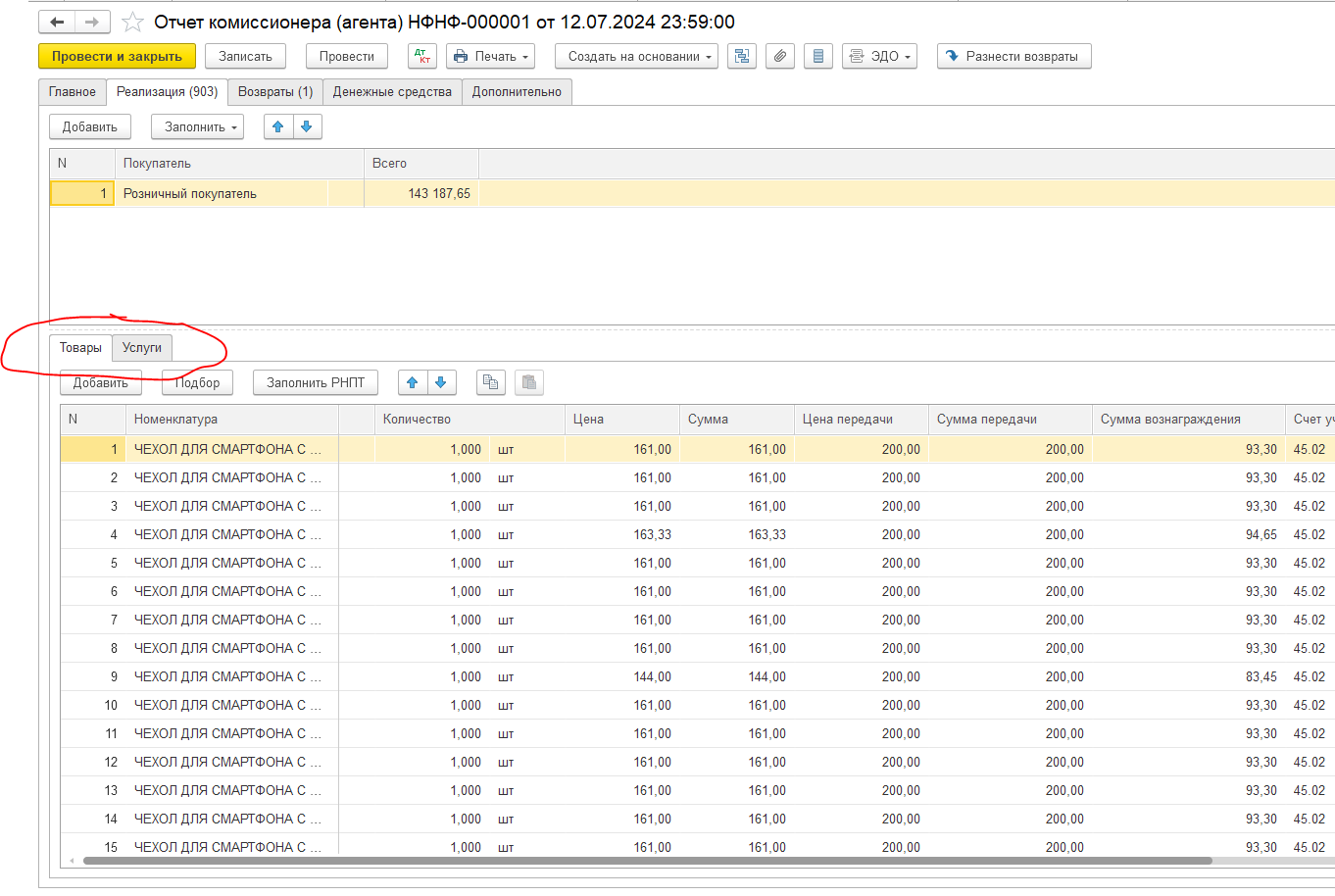1335x896 pixels.
Task: Select the Розничный покупатель row
Action: pos(190,193)
